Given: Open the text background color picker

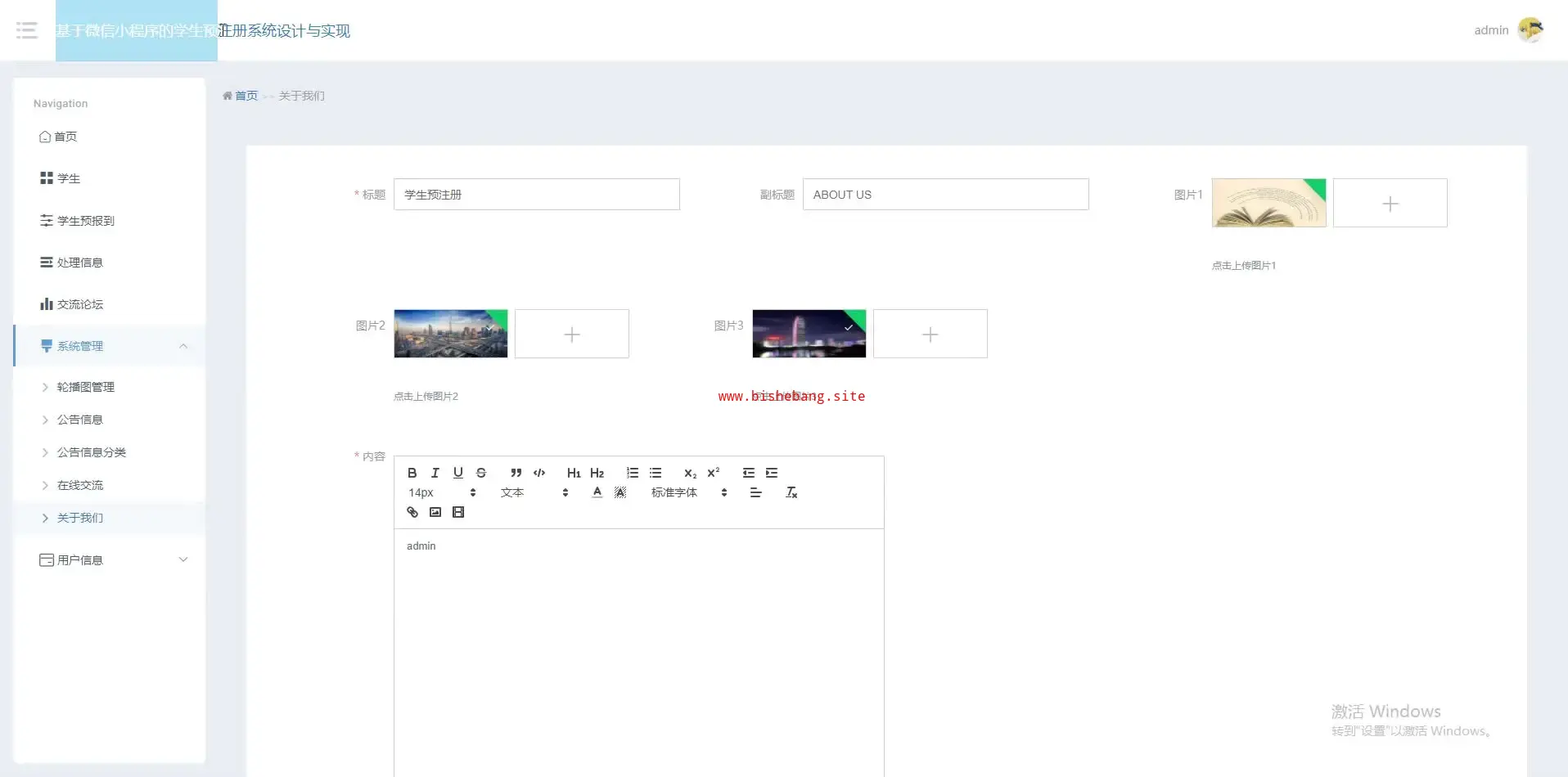Looking at the screenshot, I should coord(620,492).
